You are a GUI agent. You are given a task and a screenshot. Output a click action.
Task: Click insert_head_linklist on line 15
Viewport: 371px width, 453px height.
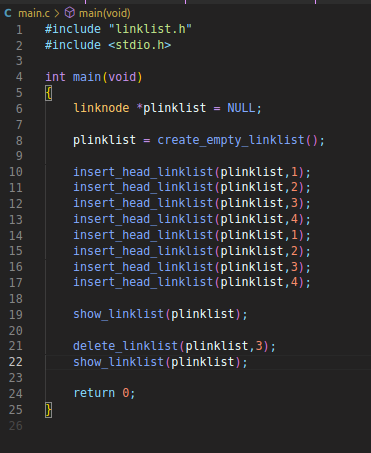[x=143, y=251]
